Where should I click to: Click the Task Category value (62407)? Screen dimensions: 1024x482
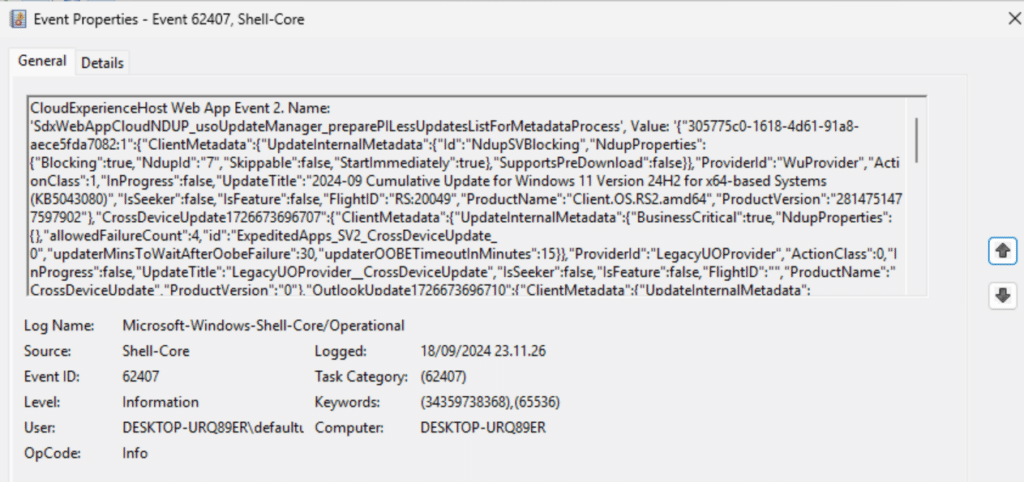[x=443, y=376]
